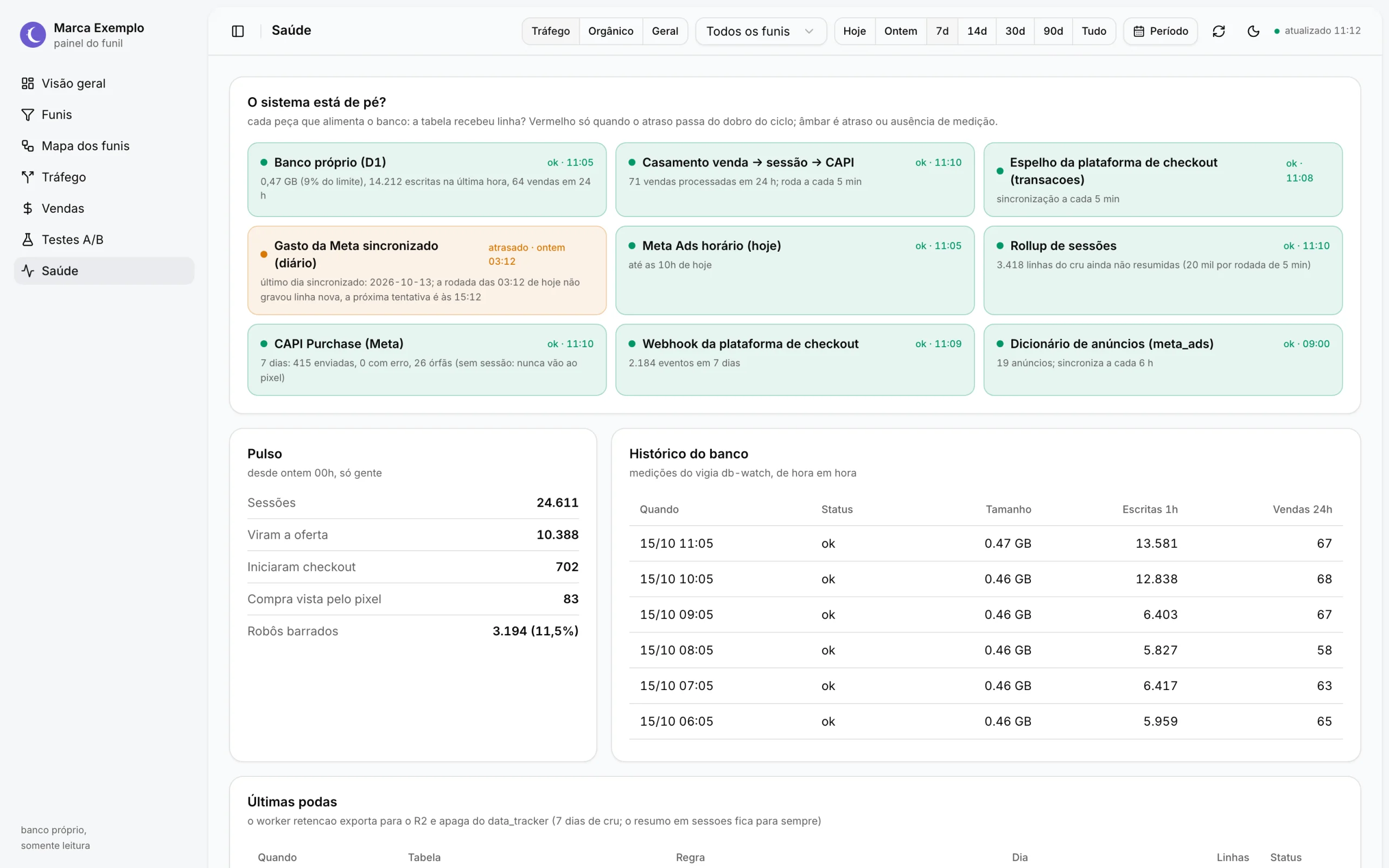Switch to the Geral segment
1389x868 pixels.
pos(665,31)
